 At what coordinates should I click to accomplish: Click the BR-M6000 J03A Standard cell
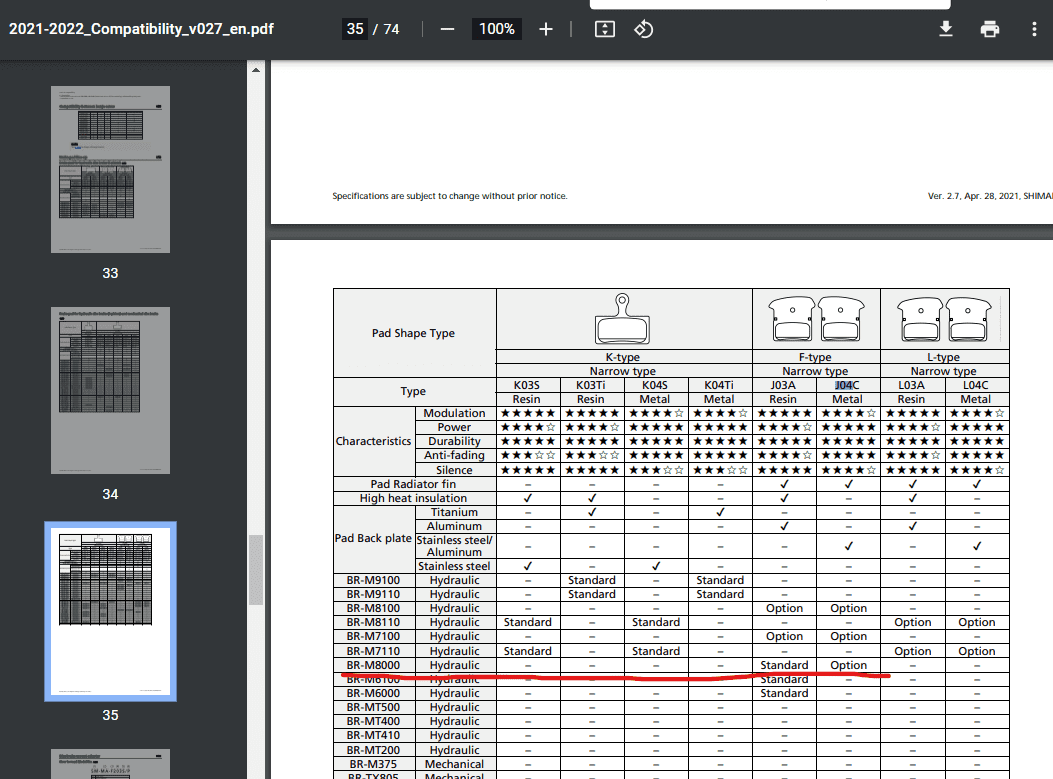click(784, 693)
